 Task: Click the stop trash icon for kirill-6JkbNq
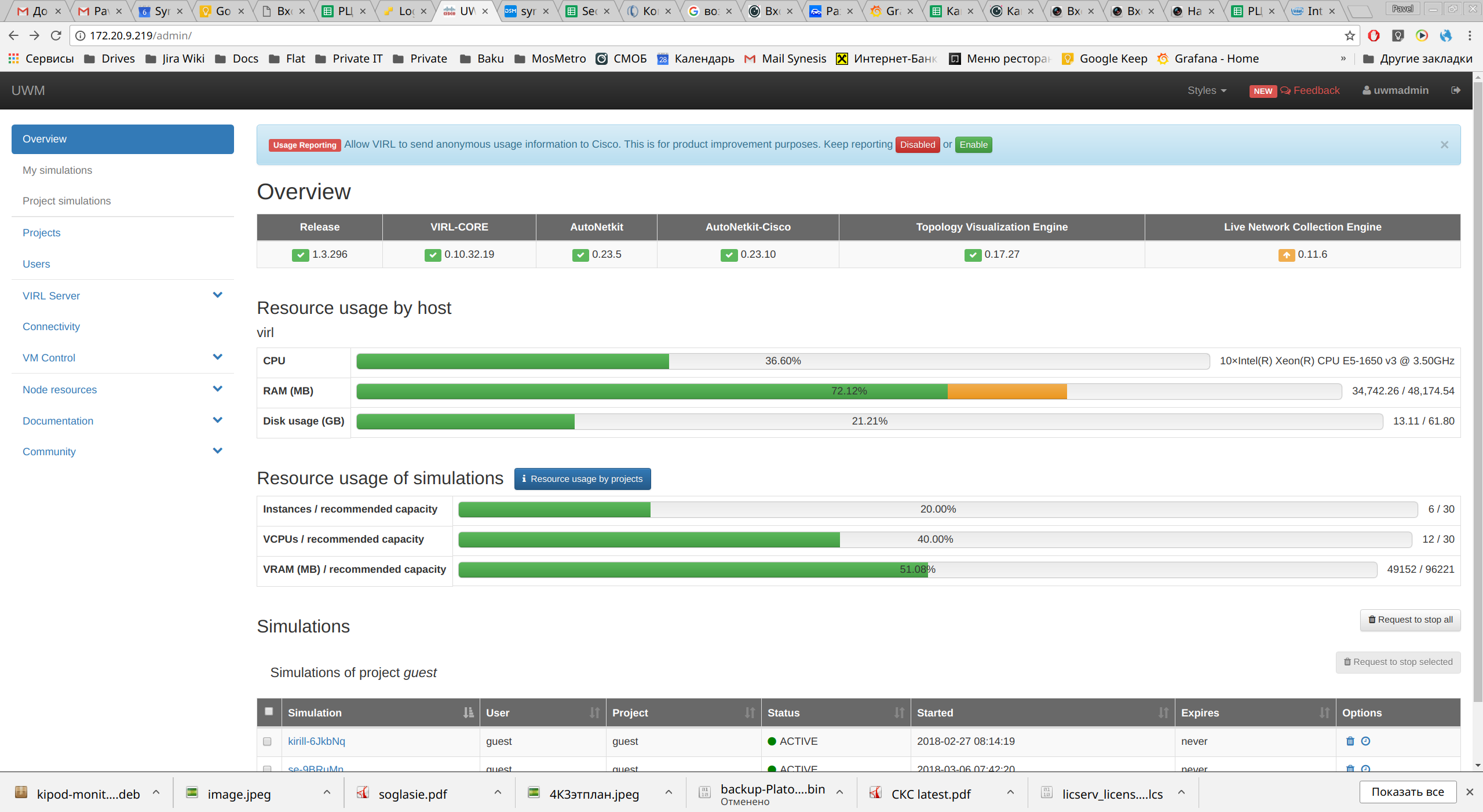(1350, 741)
